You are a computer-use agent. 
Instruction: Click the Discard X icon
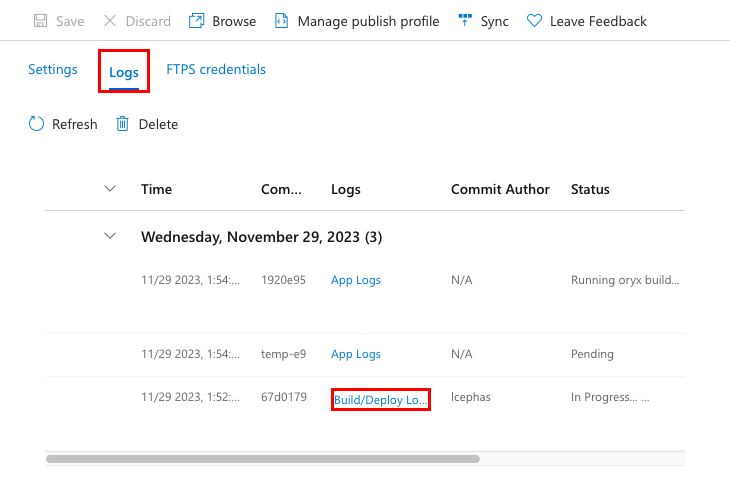point(110,21)
